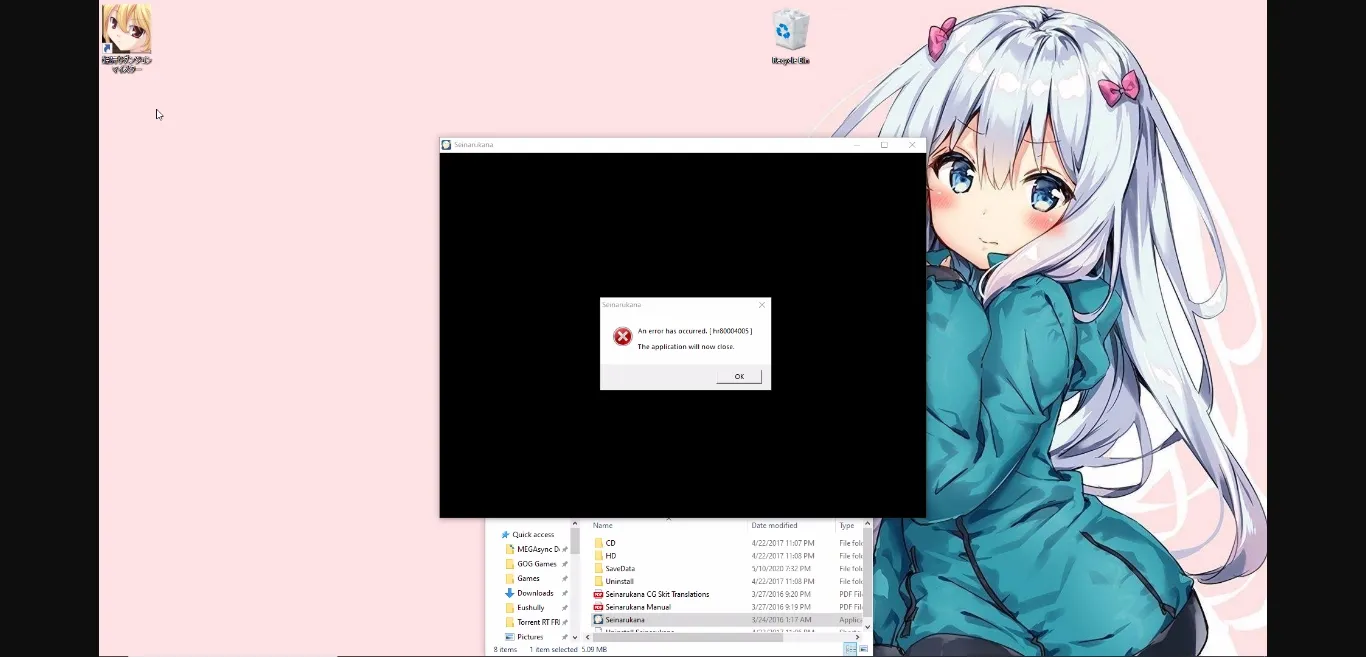This screenshot has height=657, width=1366.
Task: Click the Seinarukana window title bar icon
Action: point(446,145)
